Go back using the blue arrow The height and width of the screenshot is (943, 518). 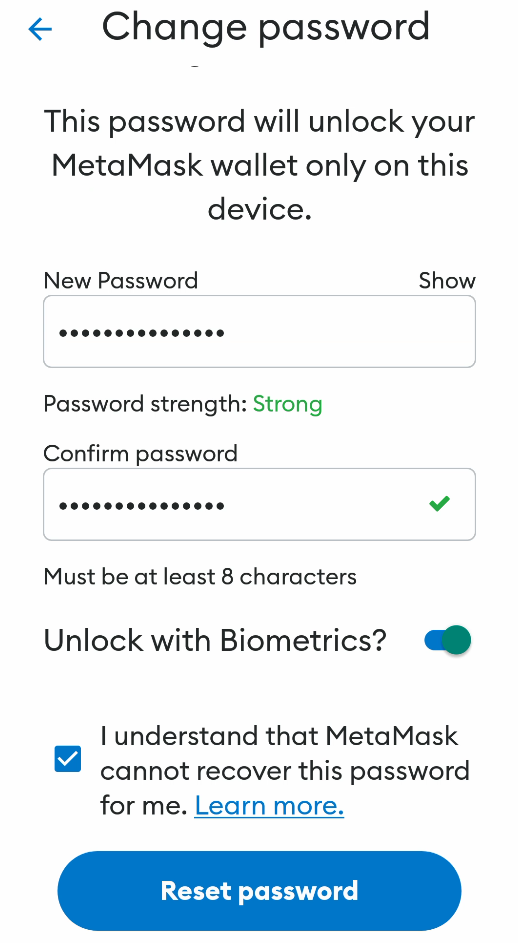point(40,29)
